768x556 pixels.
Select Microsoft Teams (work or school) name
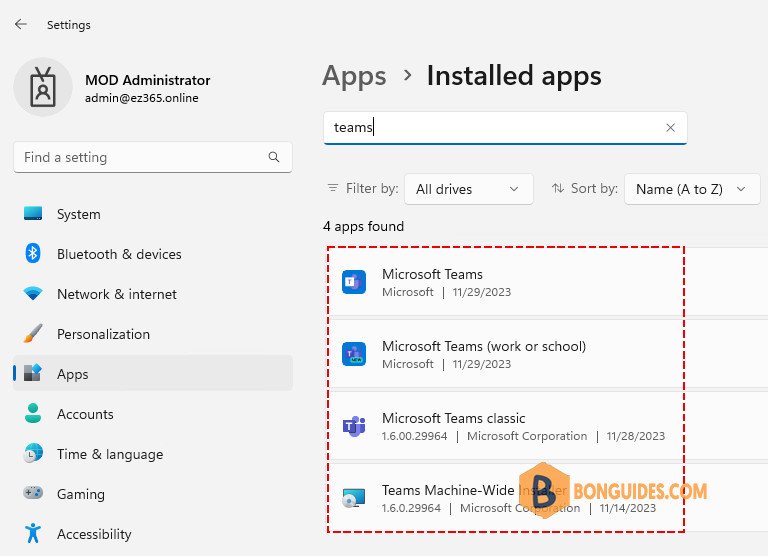pyautogui.click(x=484, y=346)
